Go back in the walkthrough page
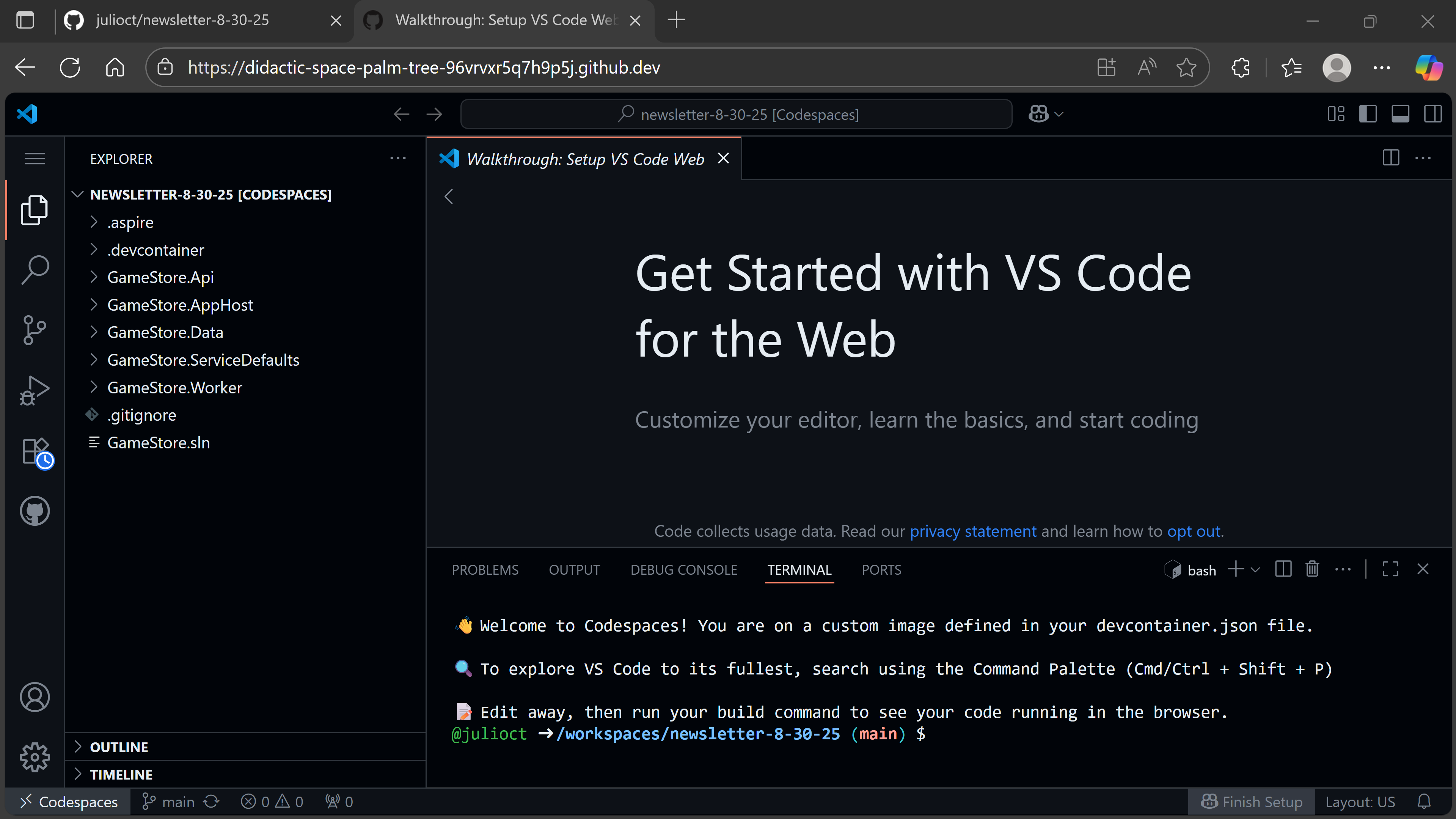Viewport: 1456px width, 819px height. 449,197
